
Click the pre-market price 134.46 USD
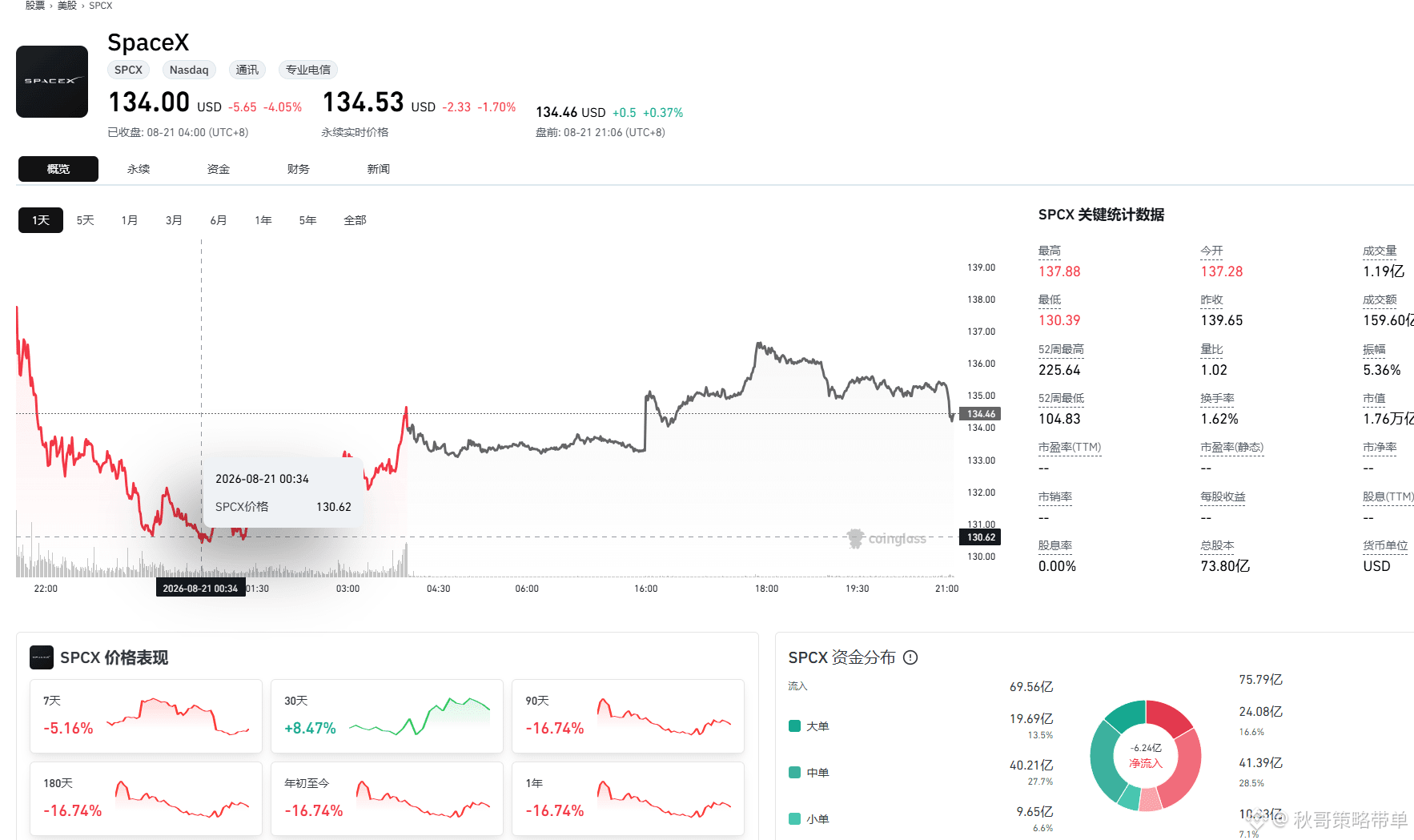(x=570, y=112)
